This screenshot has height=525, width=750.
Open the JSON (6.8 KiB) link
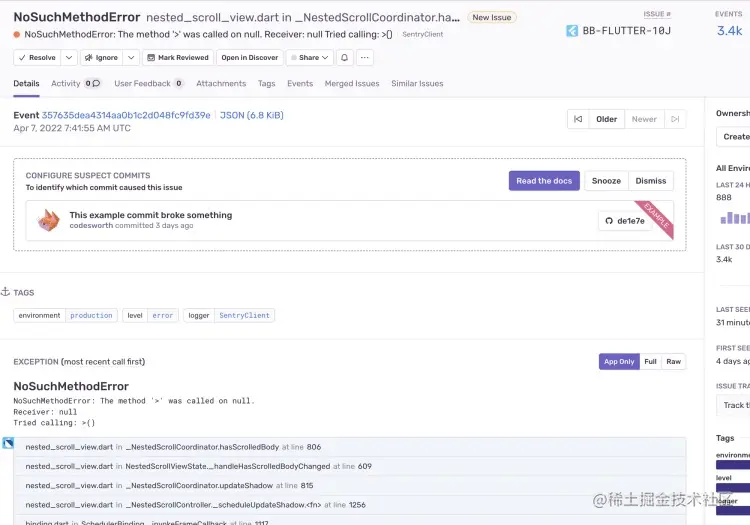pos(252,115)
